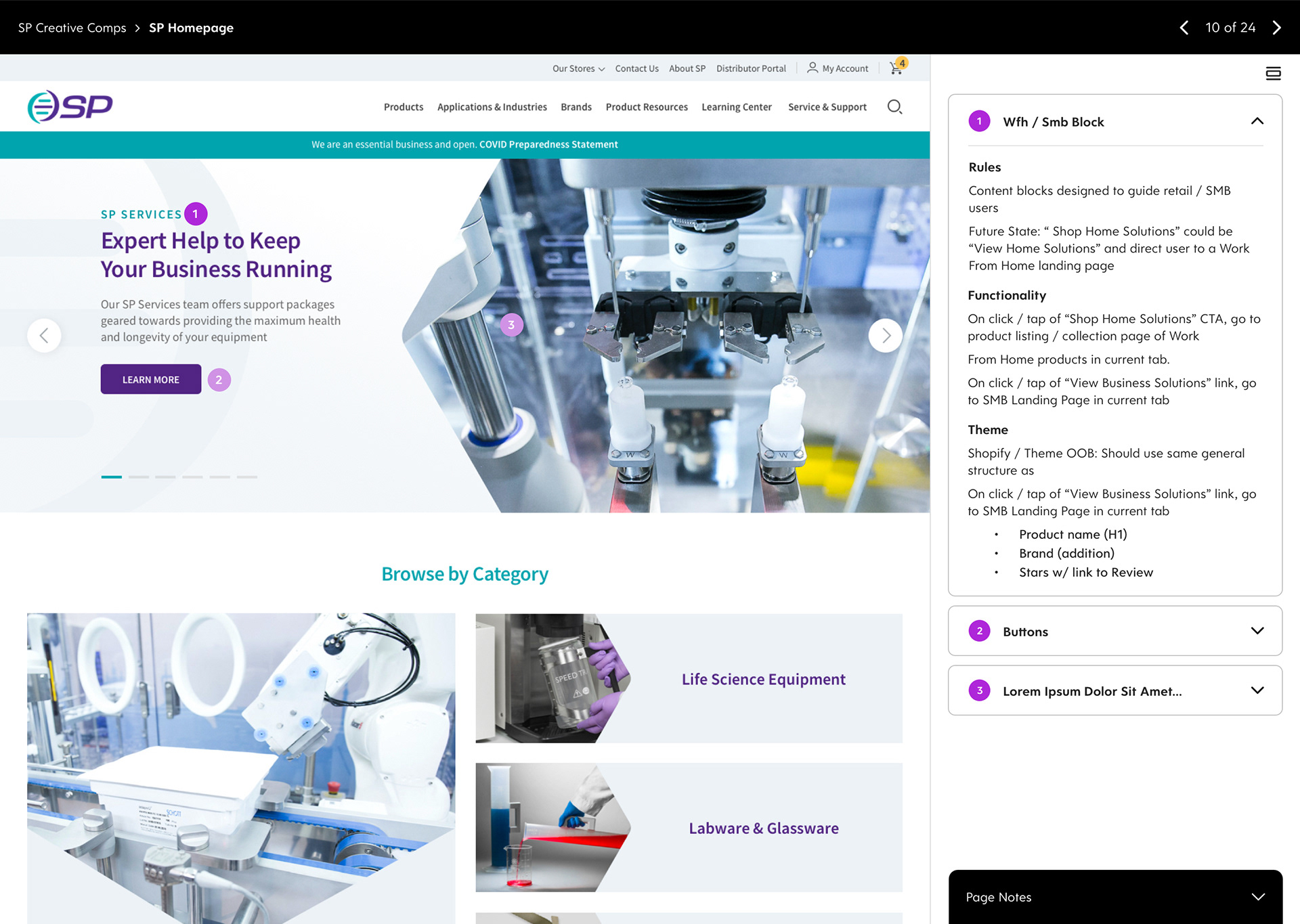
Task: Open the shopping cart icon
Action: click(897, 67)
